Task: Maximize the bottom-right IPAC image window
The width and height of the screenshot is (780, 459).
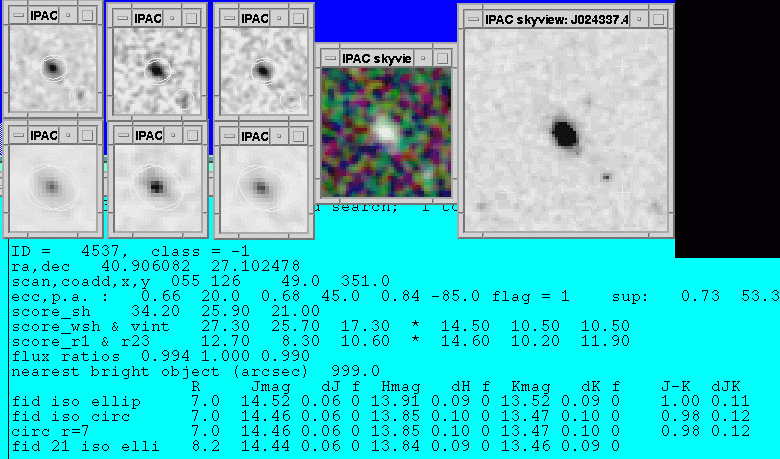Action: click(298, 136)
